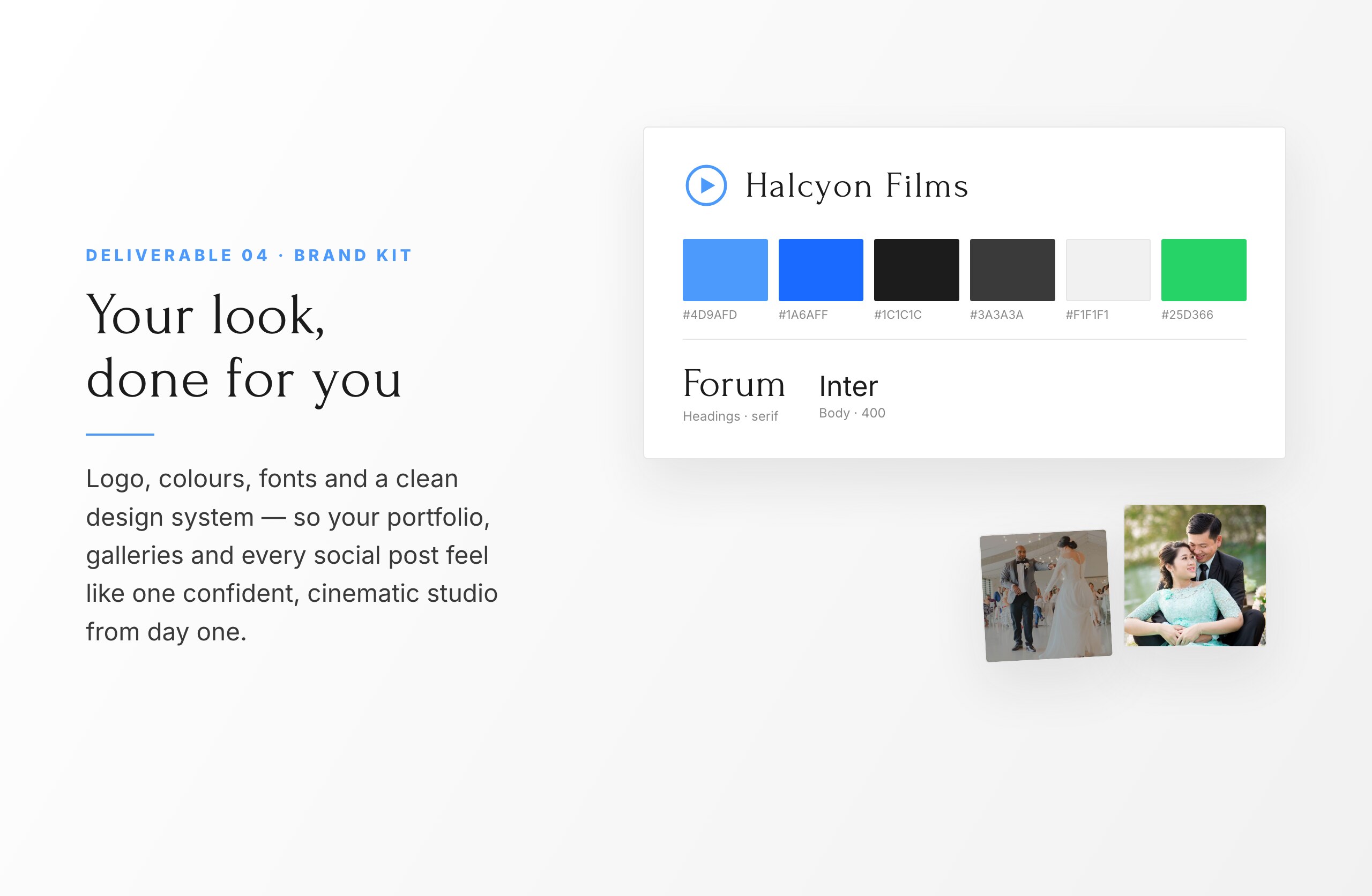Image resolution: width=1372 pixels, height=896 pixels.
Task: Open the wedding dance photo thumbnail
Action: coord(1046,595)
